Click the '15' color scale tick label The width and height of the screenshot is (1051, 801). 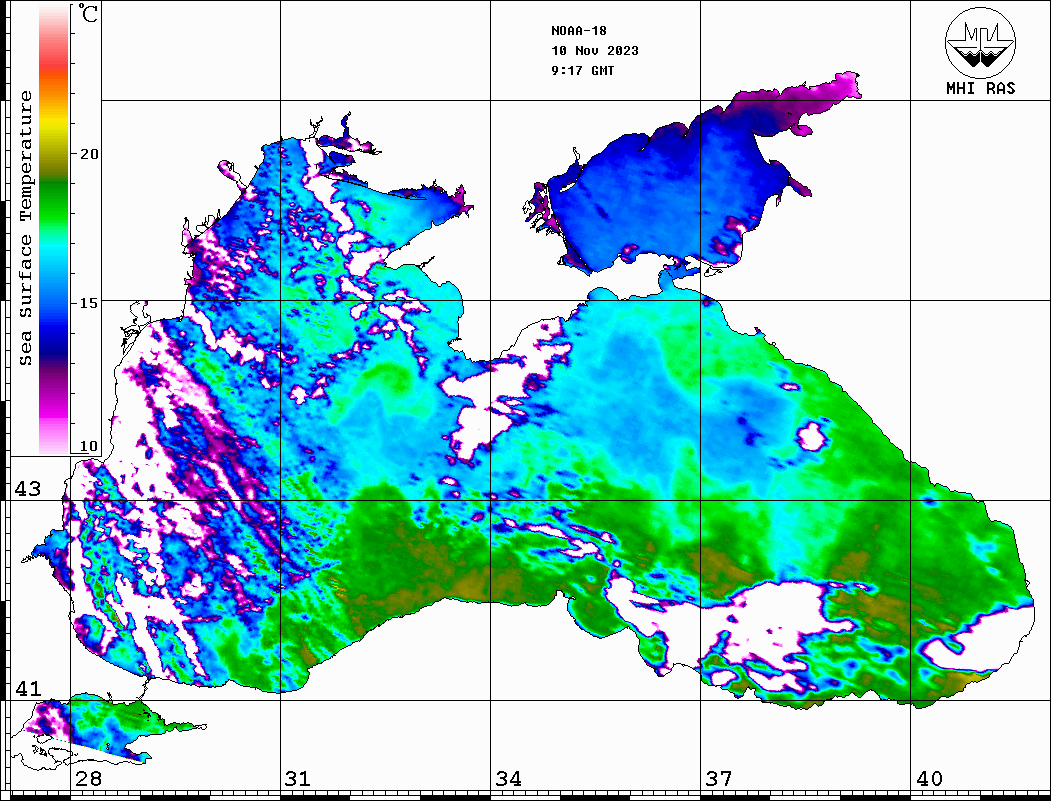pos(88,303)
